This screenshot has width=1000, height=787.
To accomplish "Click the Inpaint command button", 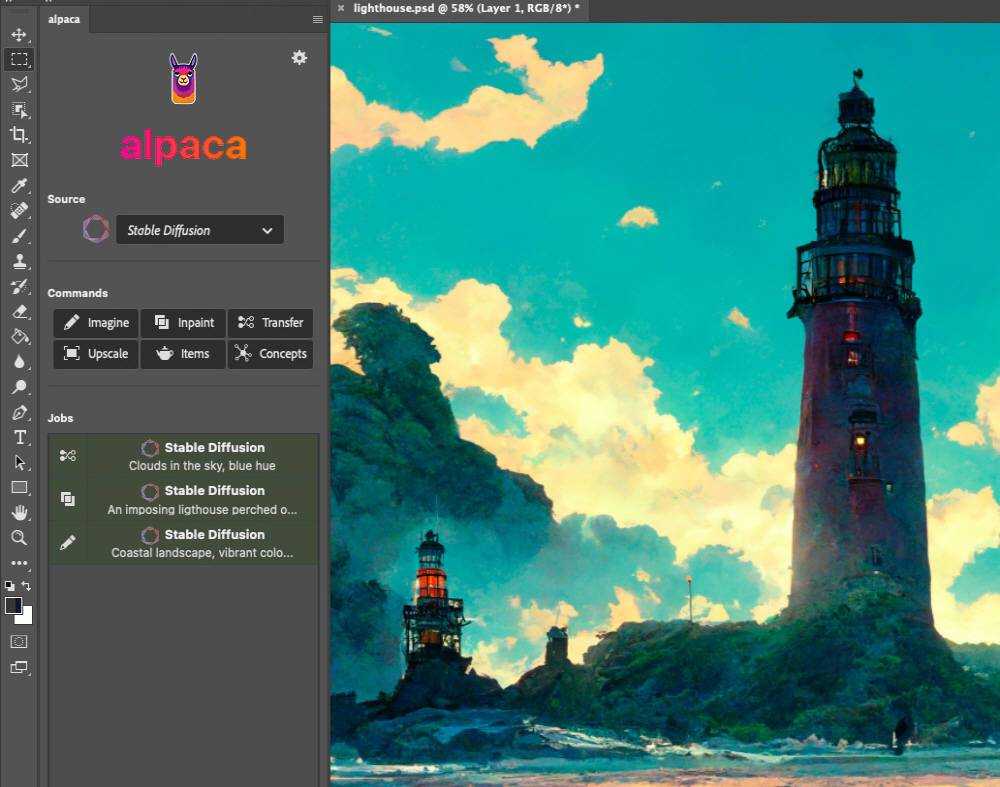I will tap(183, 323).
